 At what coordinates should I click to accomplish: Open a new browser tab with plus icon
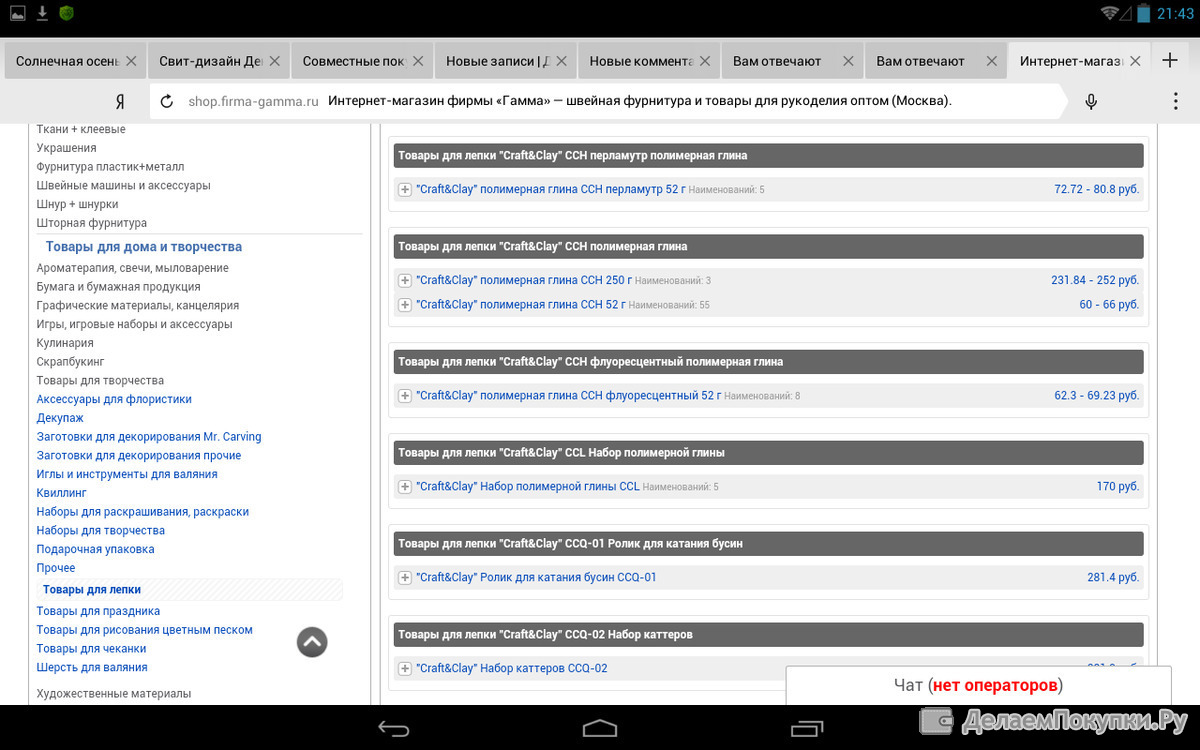(1169, 60)
